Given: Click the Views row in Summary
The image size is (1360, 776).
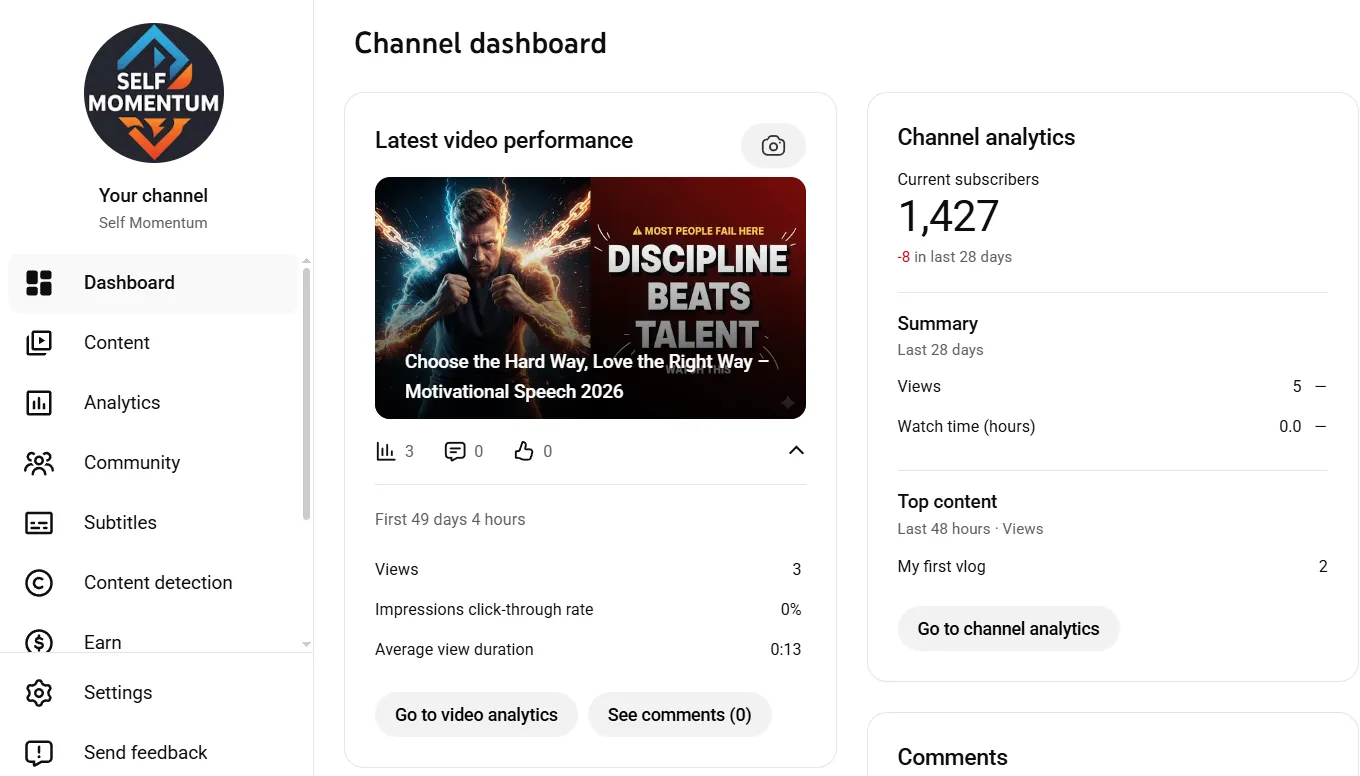Looking at the screenshot, I should (x=1113, y=387).
